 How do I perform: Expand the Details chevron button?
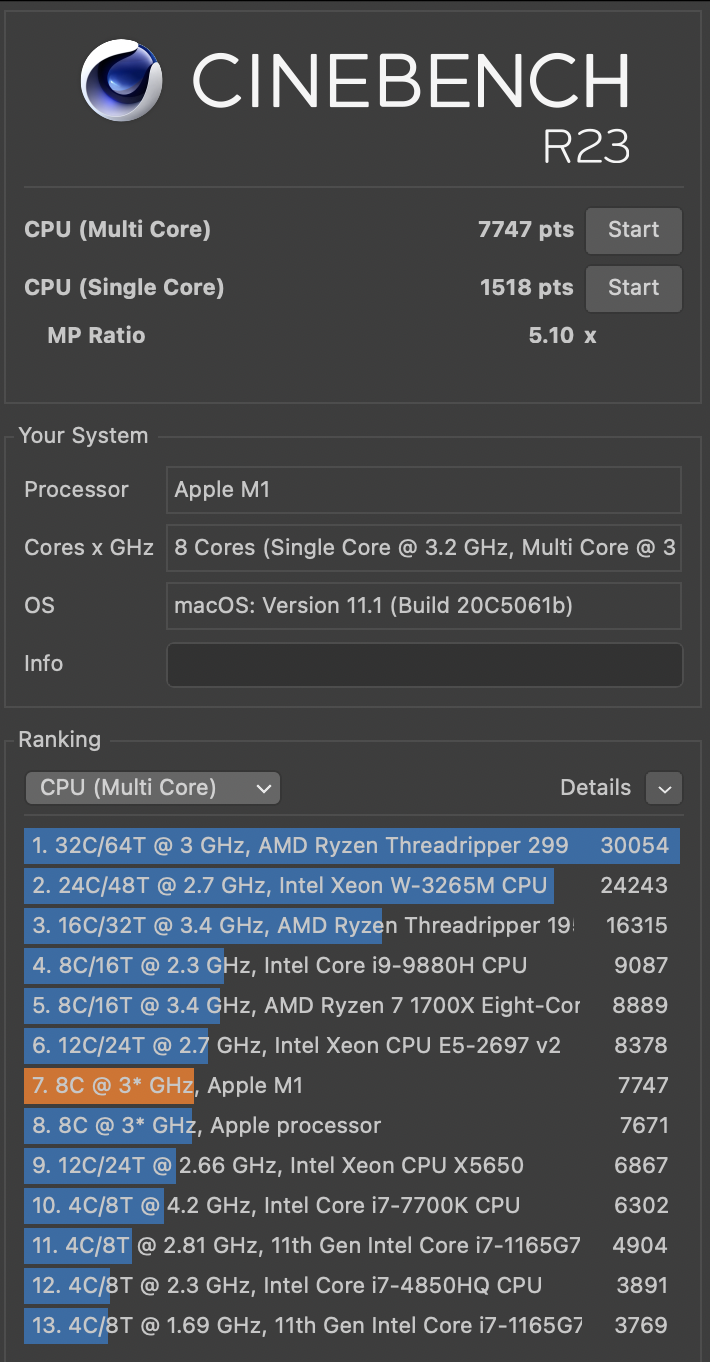[x=664, y=788]
